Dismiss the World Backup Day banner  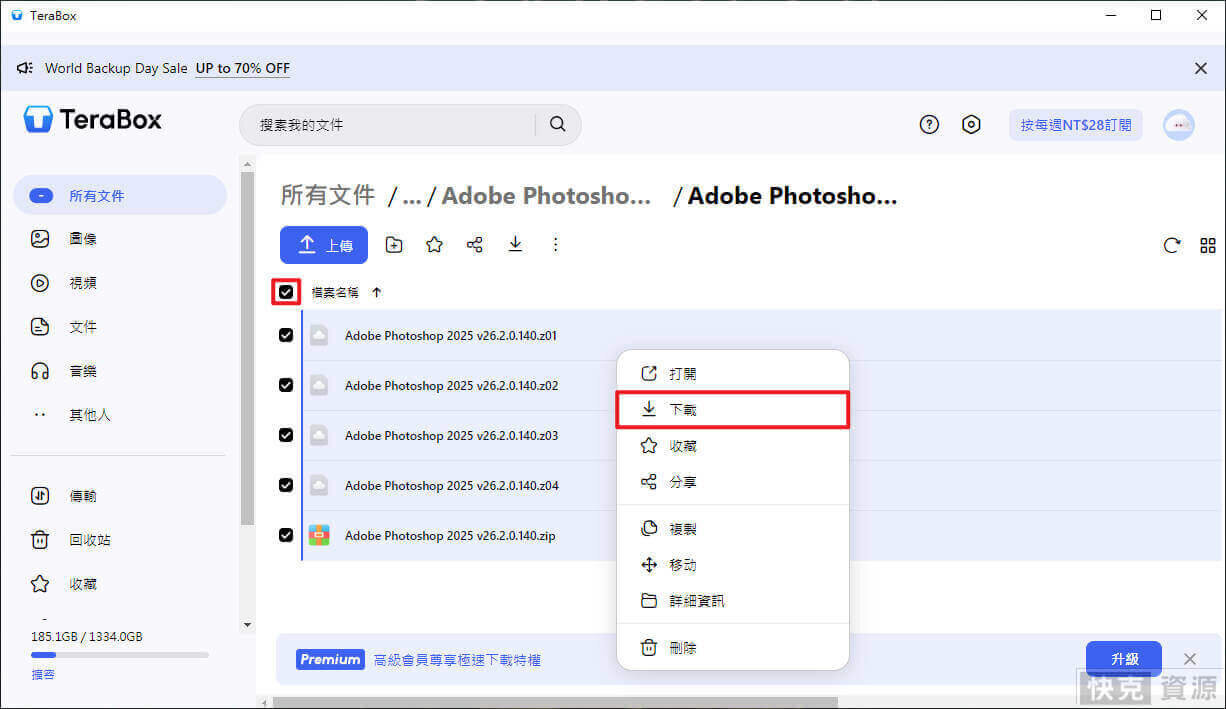tap(1201, 68)
